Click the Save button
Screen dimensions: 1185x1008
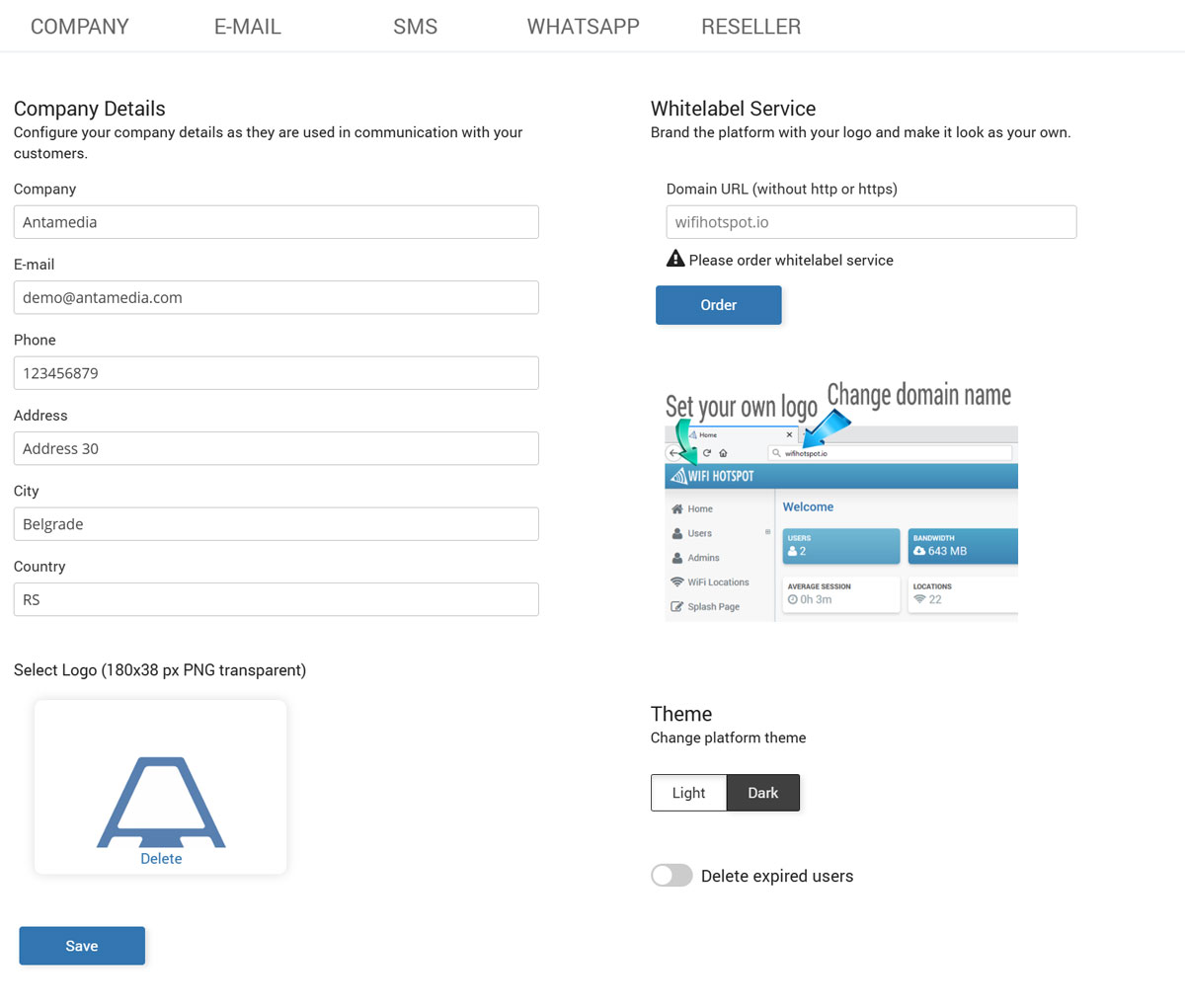click(82, 946)
